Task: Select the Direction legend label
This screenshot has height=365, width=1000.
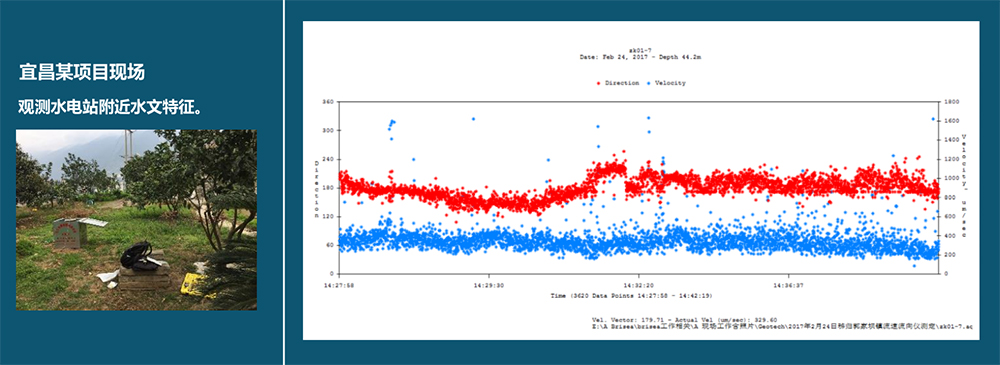Action: click(622, 83)
